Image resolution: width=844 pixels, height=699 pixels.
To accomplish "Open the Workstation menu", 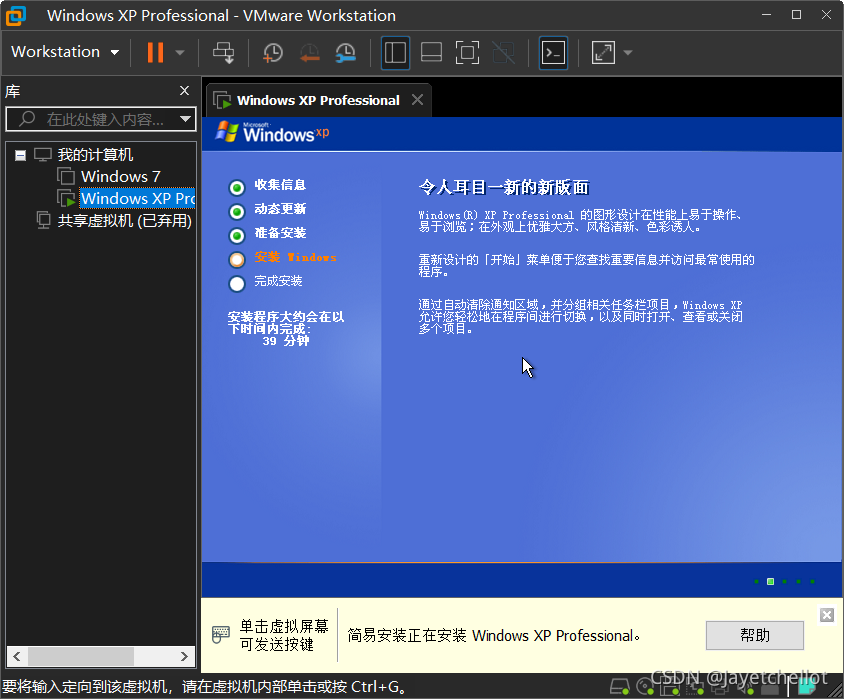I will click(65, 52).
